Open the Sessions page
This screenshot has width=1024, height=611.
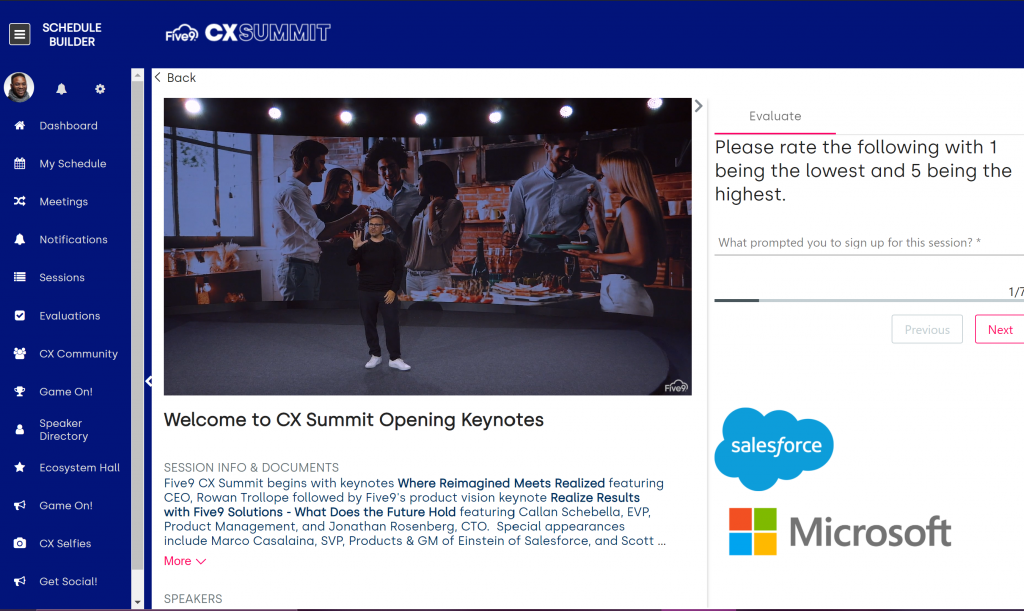(x=62, y=277)
